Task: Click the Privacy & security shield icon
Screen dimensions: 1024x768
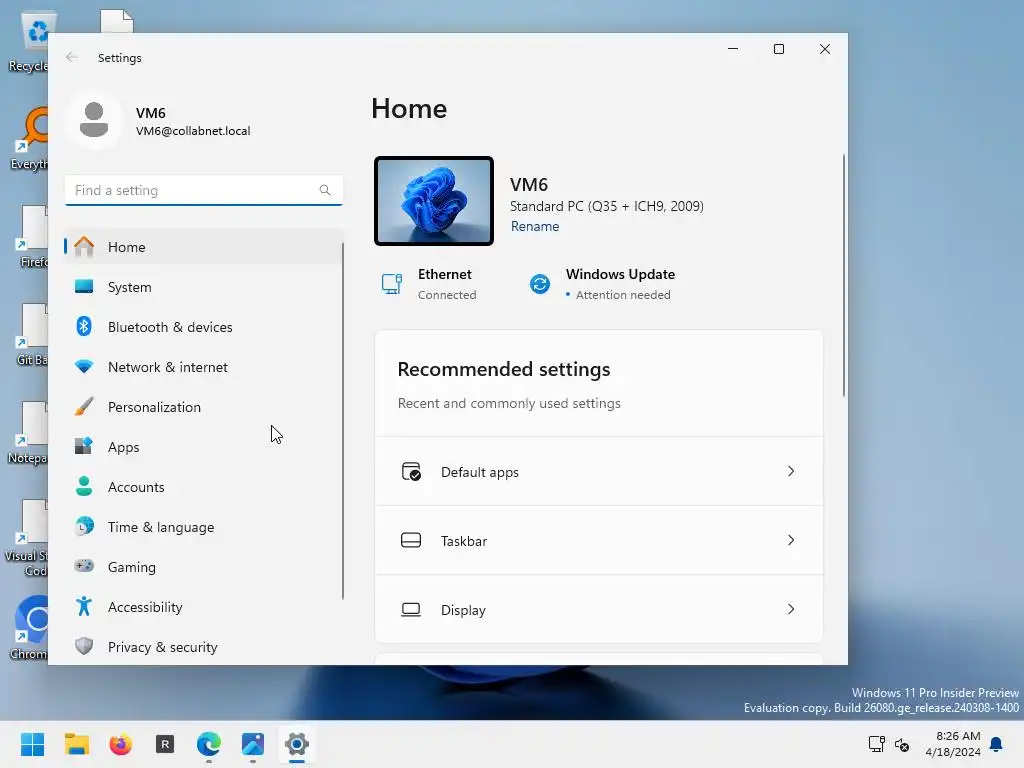Action: [84, 647]
